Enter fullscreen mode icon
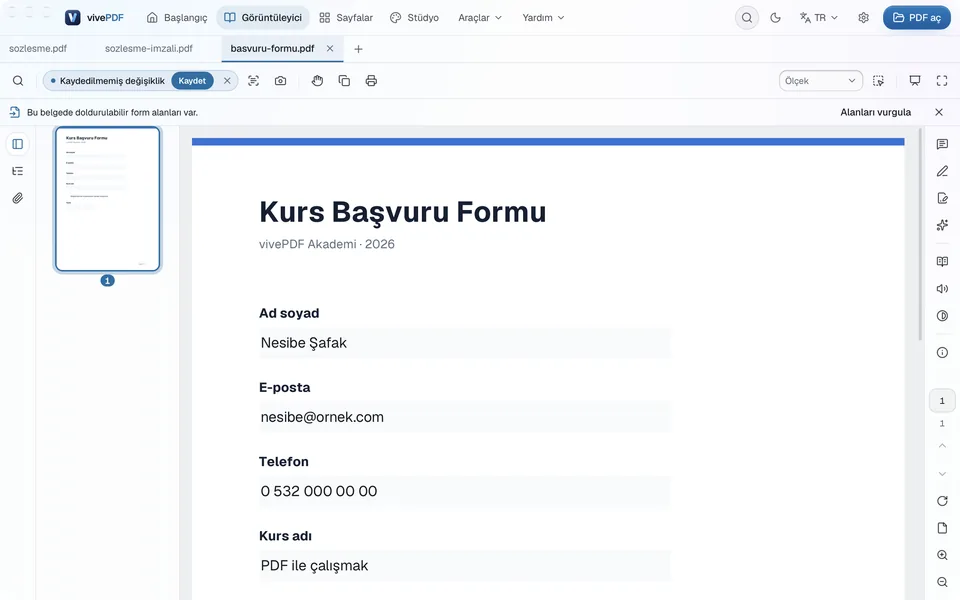 [x=942, y=81]
